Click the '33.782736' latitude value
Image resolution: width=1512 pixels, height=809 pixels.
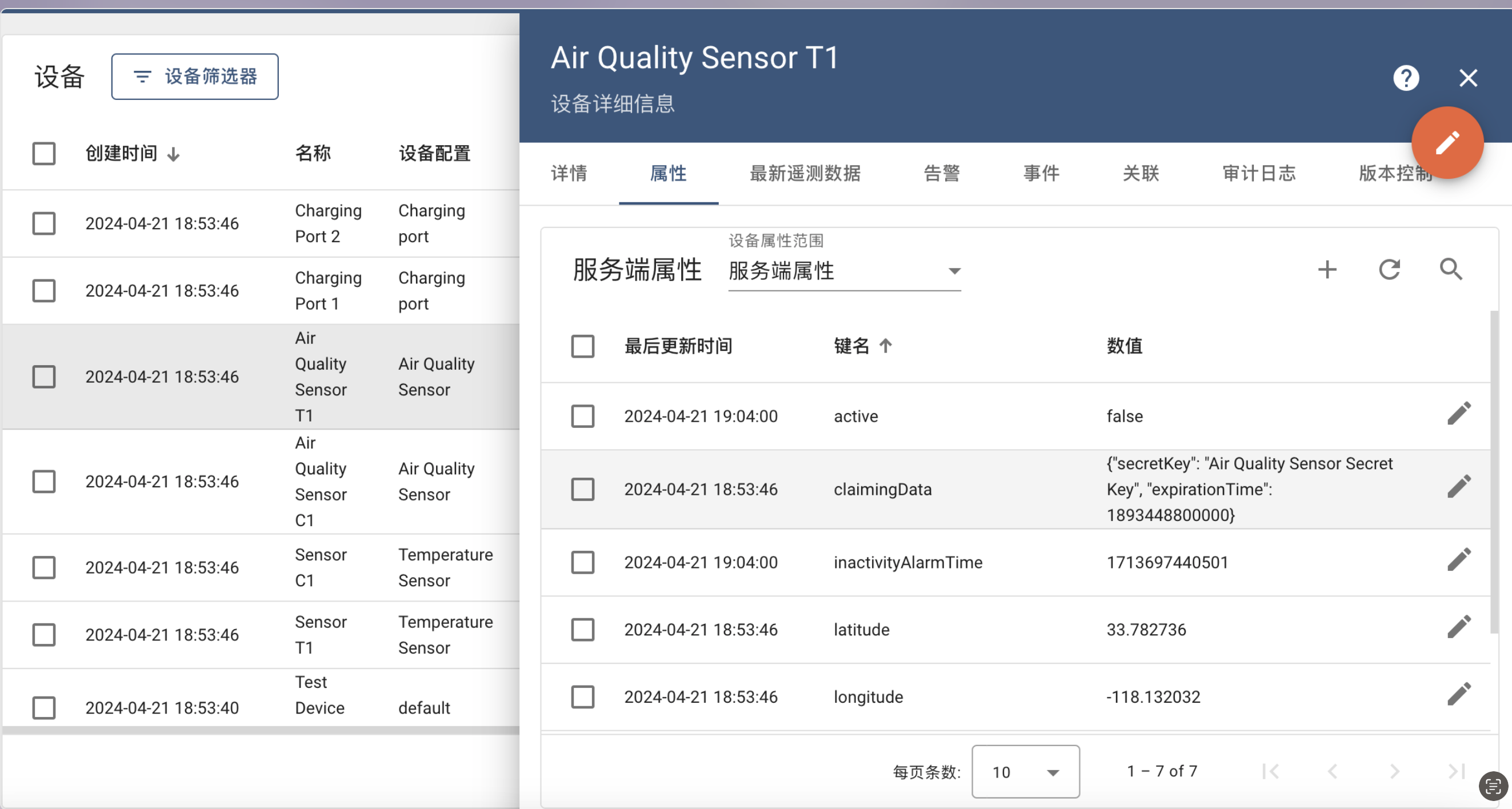pyautogui.click(x=1146, y=630)
